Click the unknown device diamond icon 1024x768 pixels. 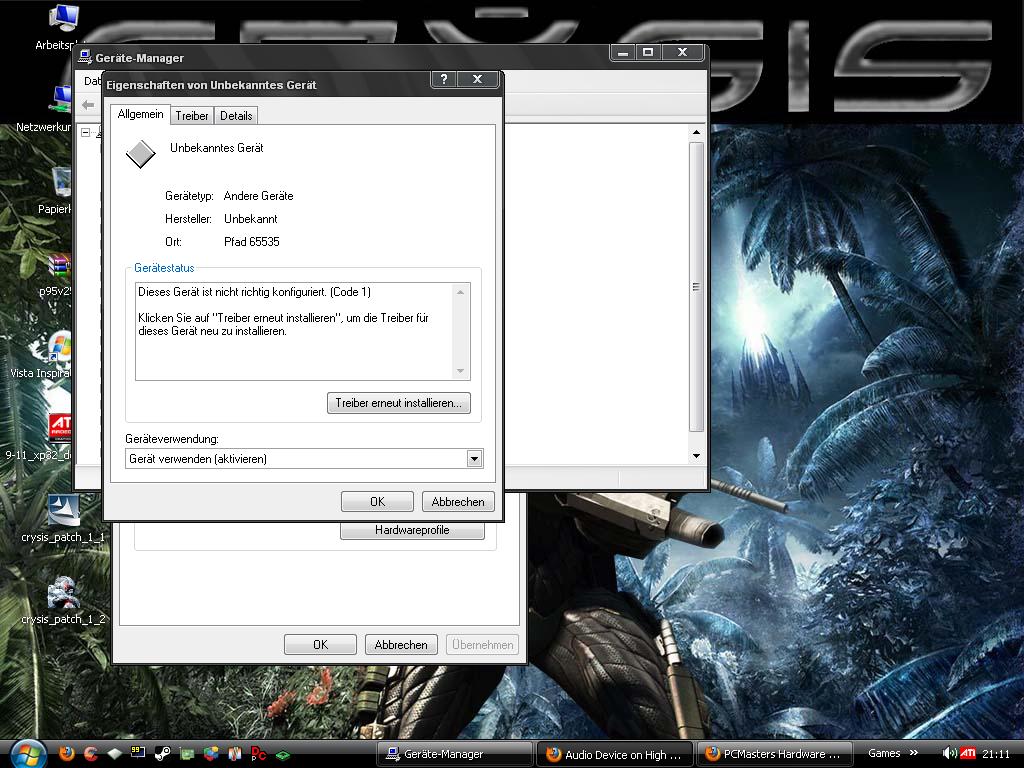coord(140,154)
